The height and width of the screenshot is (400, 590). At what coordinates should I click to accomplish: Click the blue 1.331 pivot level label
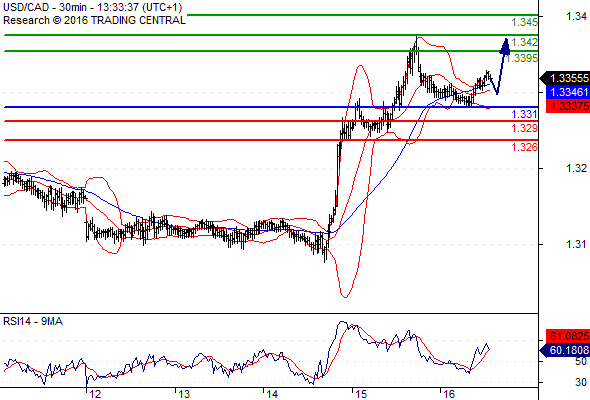click(525, 114)
